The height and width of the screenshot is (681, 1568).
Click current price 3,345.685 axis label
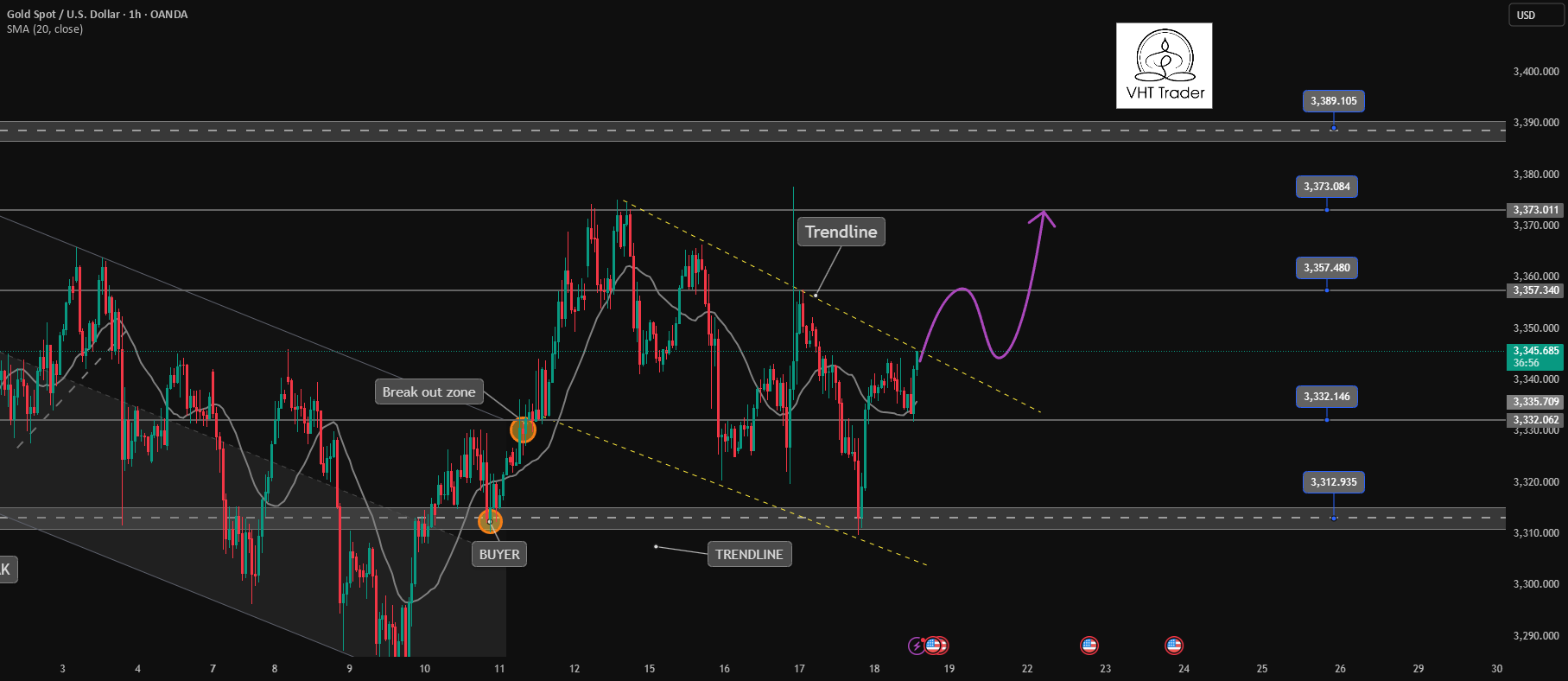point(1536,356)
